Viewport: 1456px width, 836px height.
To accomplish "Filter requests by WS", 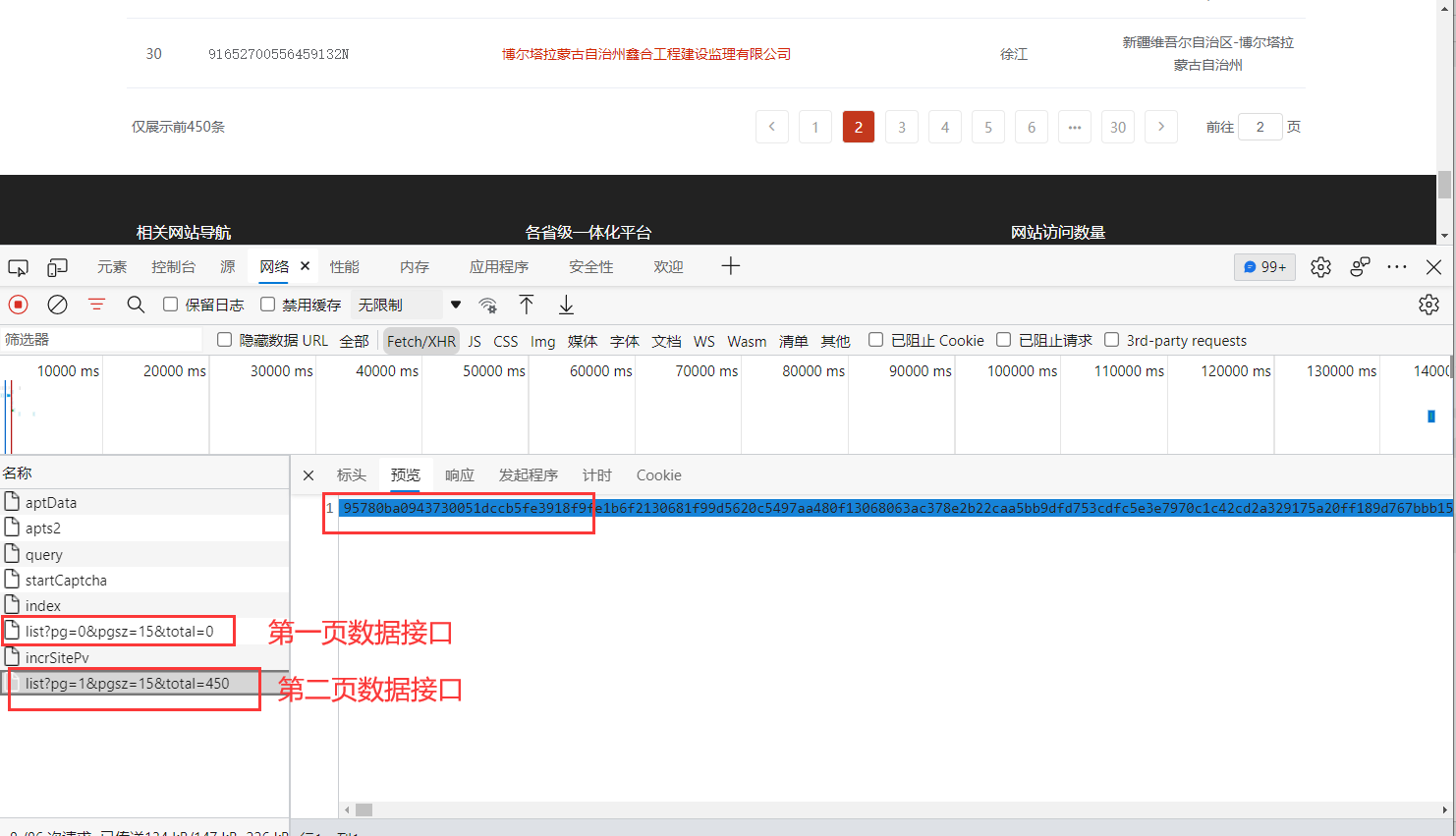I will click(703, 341).
